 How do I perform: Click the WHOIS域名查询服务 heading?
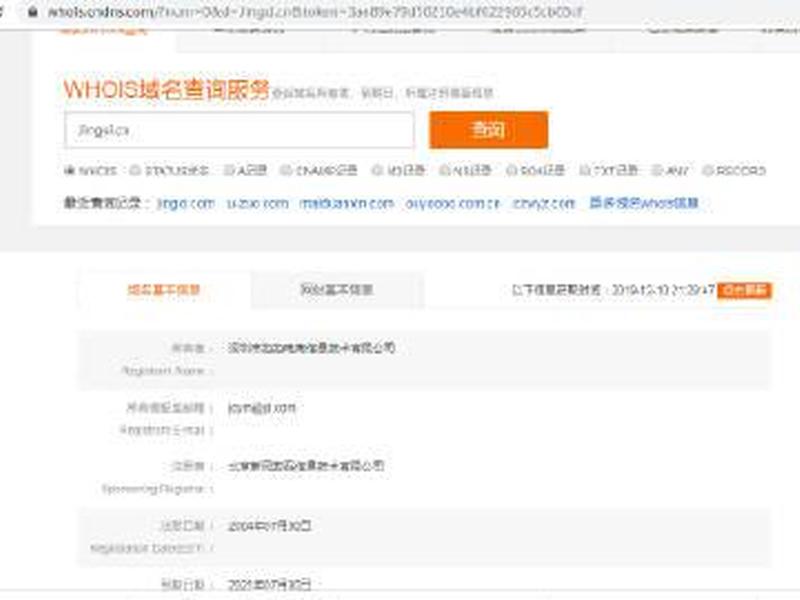click(166, 90)
